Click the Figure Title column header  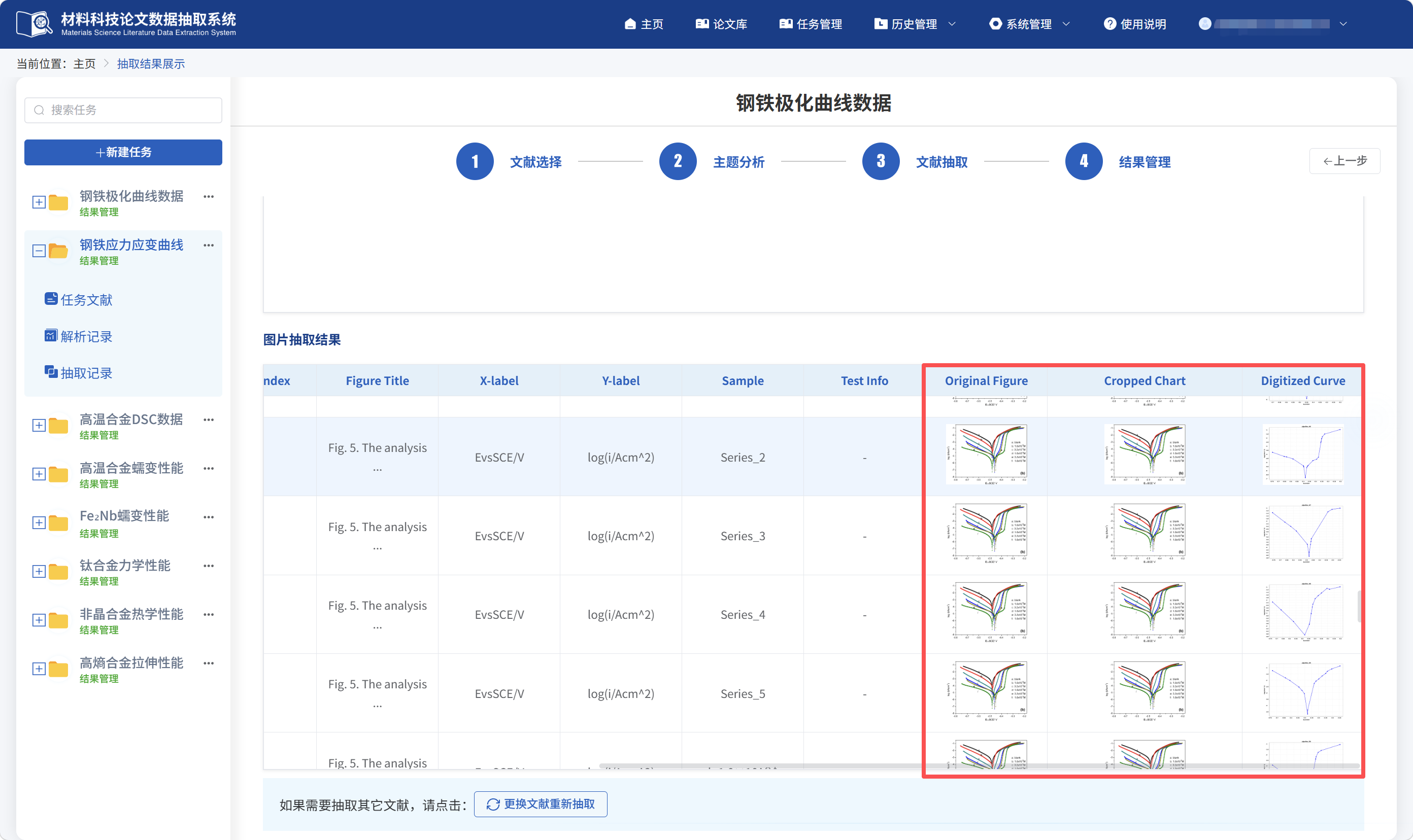(377, 380)
